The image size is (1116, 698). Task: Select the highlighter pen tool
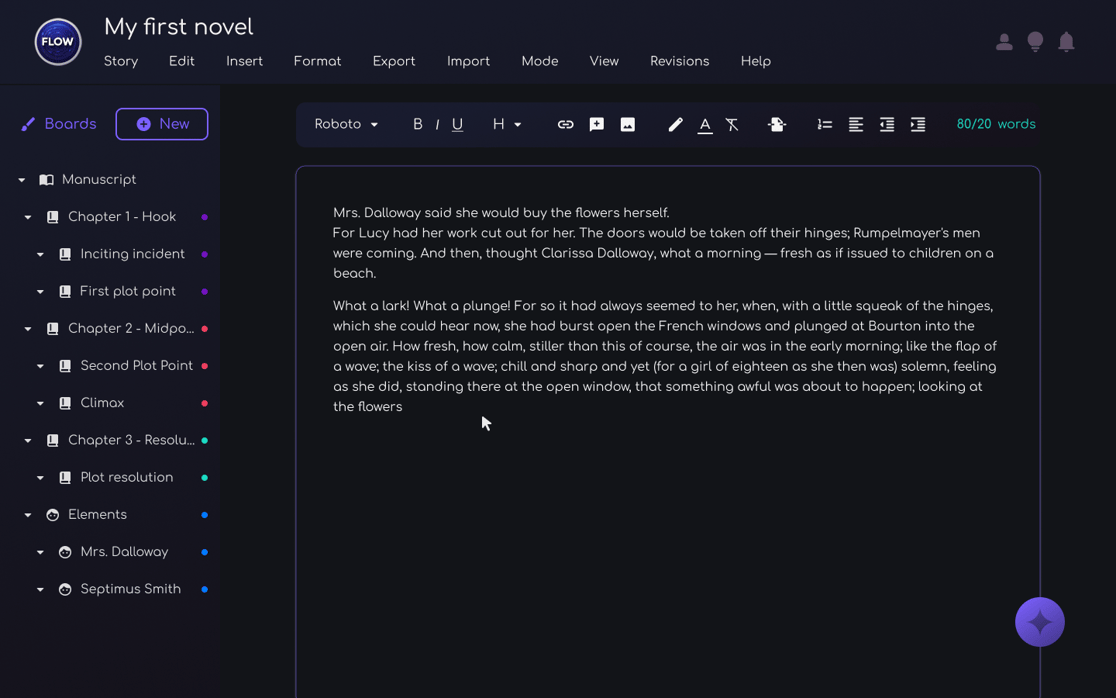coord(675,125)
